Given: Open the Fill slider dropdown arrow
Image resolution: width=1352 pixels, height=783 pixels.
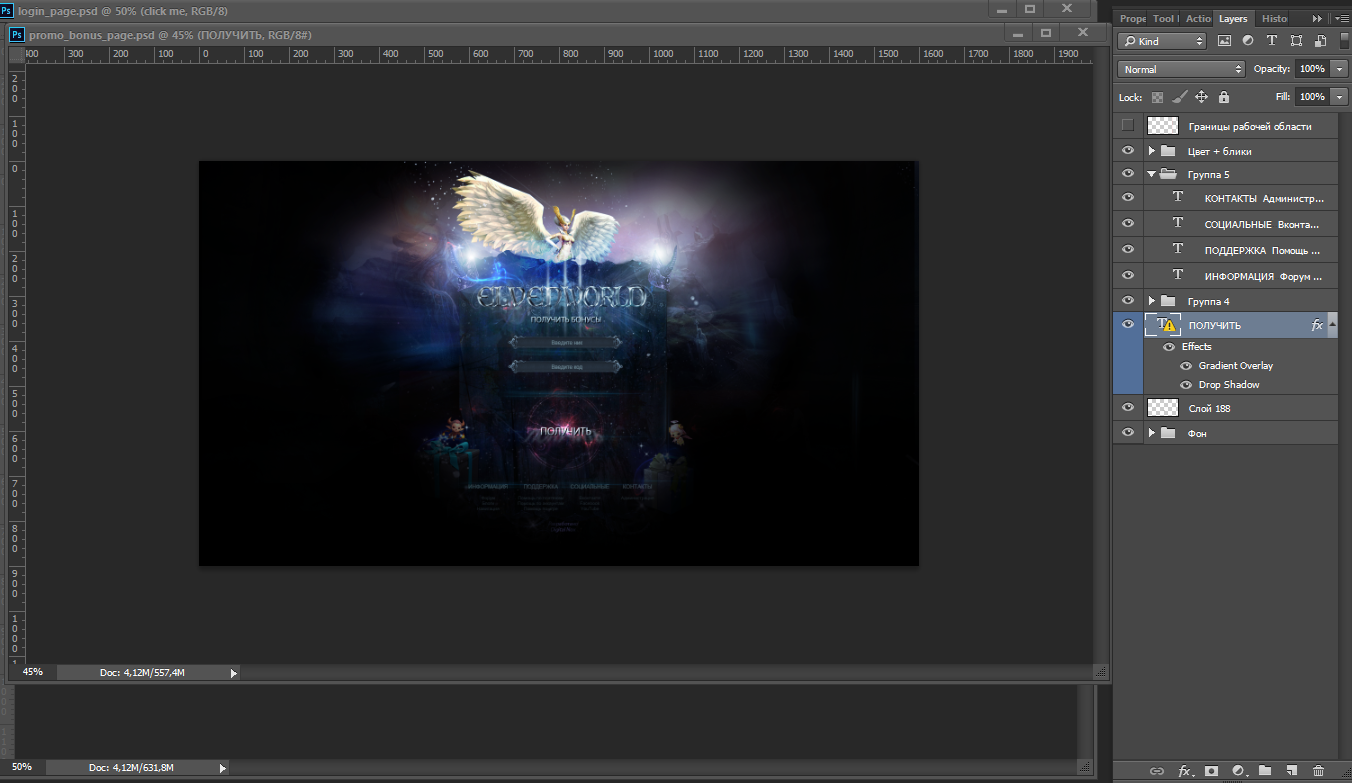Looking at the screenshot, I should coord(1339,97).
